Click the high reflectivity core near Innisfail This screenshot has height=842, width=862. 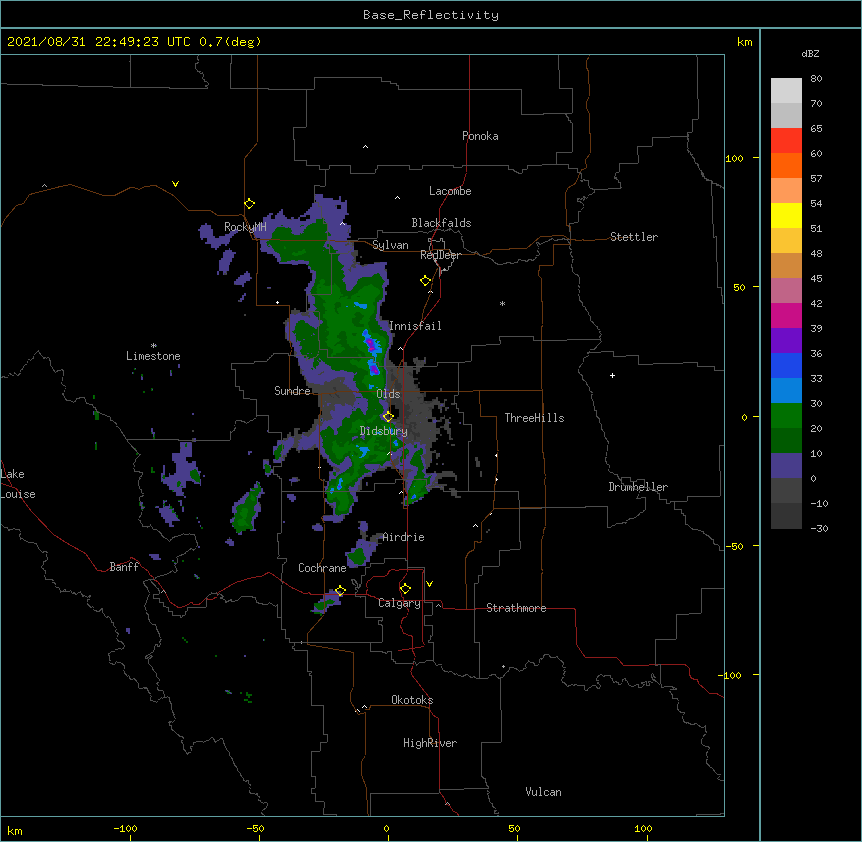point(371,344)
